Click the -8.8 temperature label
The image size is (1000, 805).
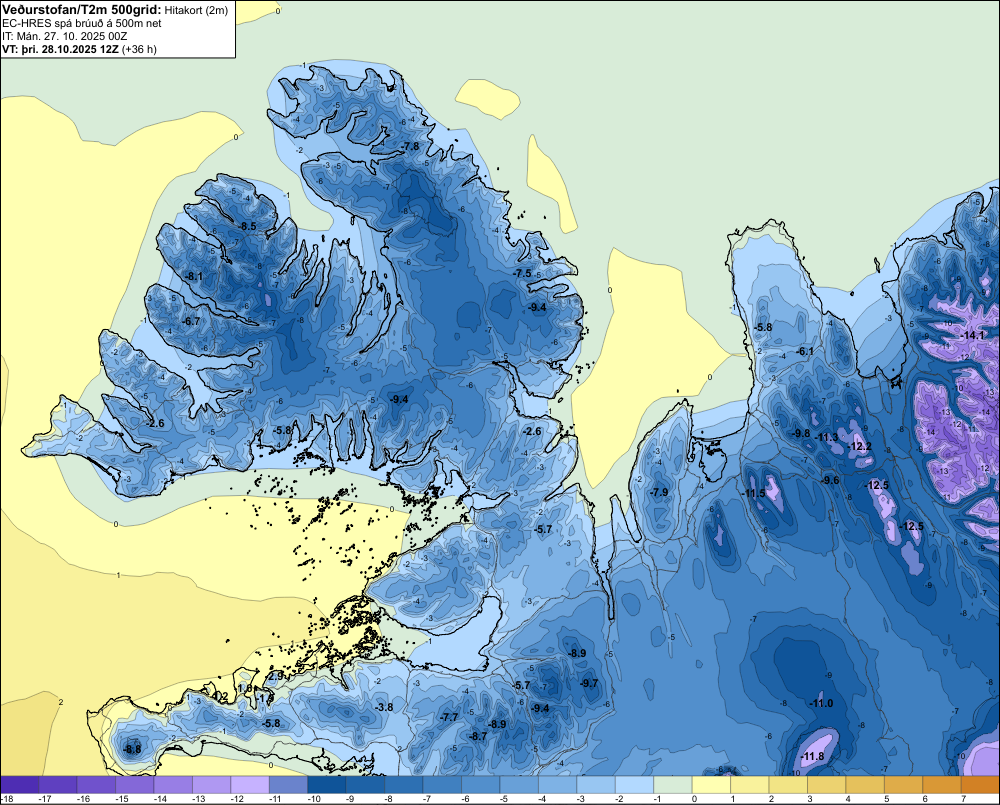click(x=133, y=749)
